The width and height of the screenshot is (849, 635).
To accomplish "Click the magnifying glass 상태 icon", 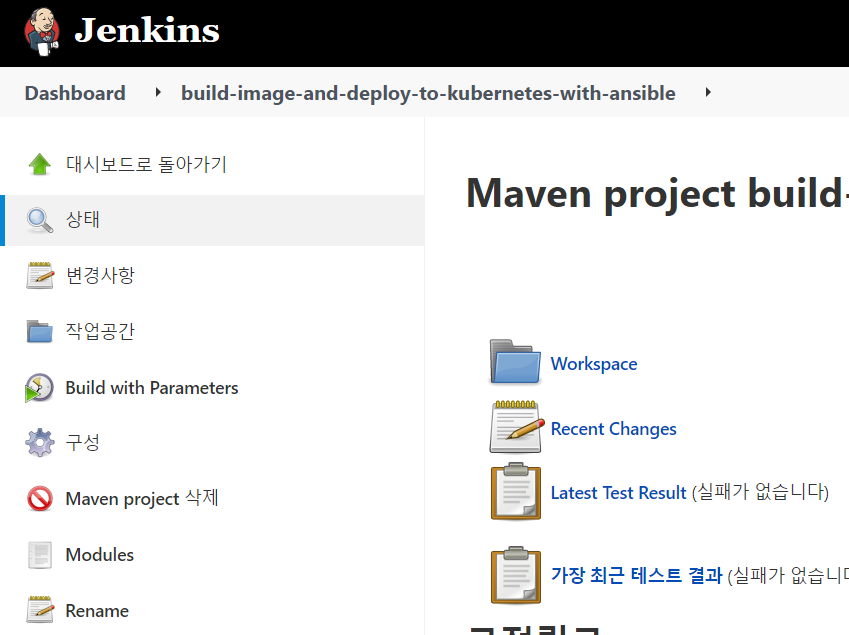I will pos(40,220).
